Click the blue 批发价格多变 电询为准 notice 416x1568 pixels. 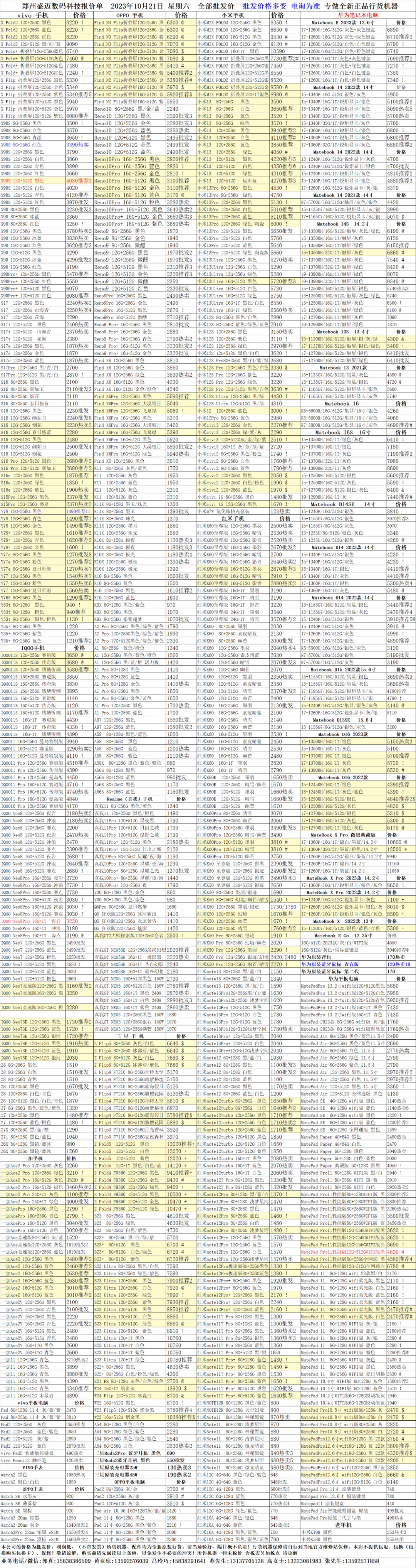[281, 5]
